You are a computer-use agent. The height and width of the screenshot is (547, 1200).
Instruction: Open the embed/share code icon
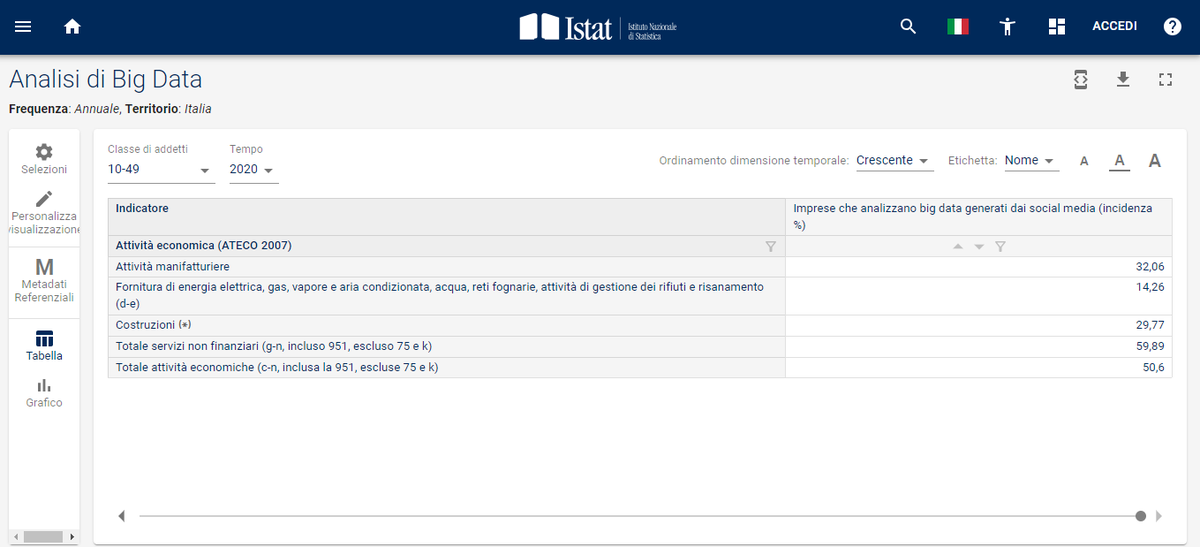click(1080, 80)
